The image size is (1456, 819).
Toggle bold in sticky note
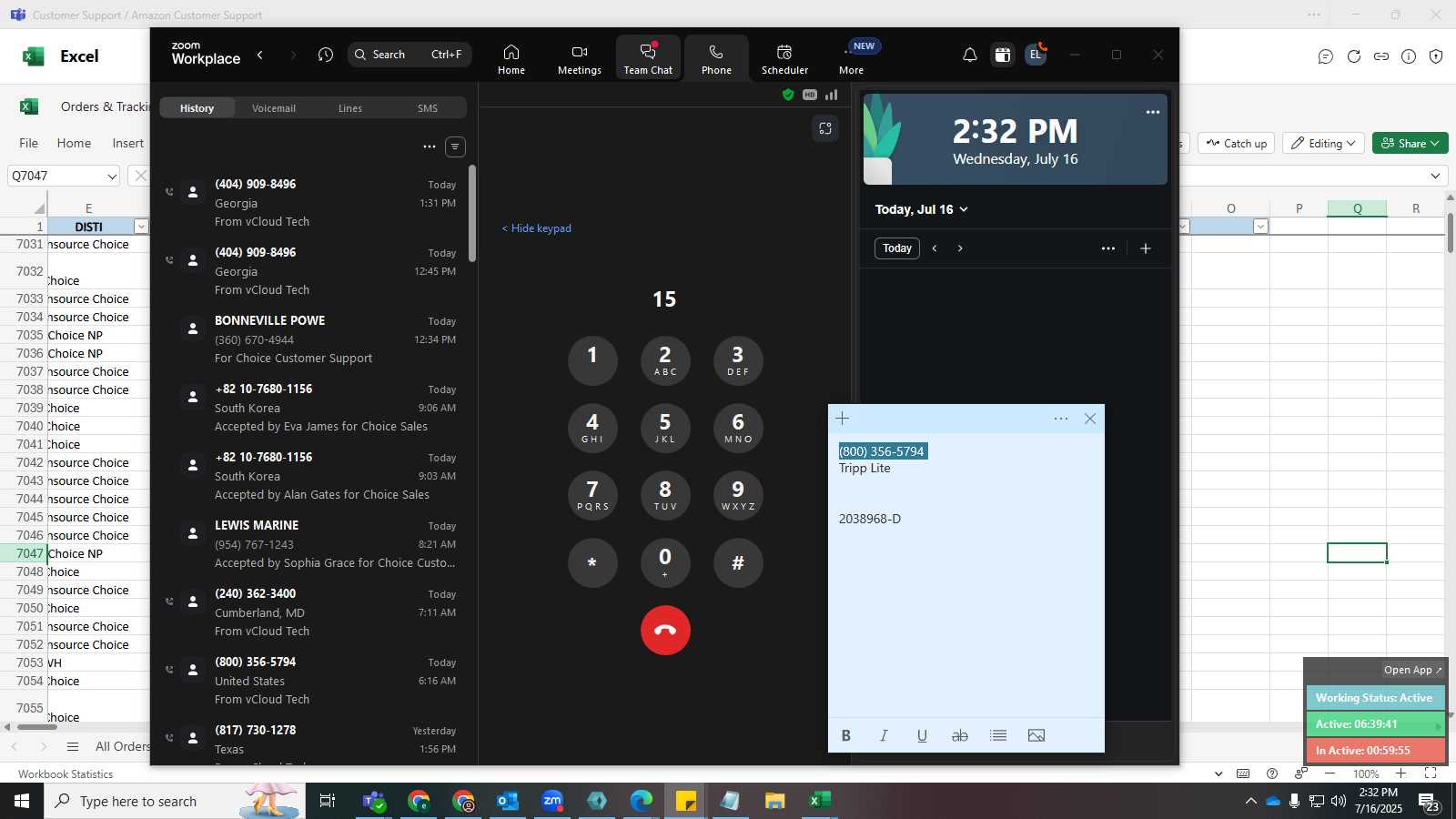(846, 735)
